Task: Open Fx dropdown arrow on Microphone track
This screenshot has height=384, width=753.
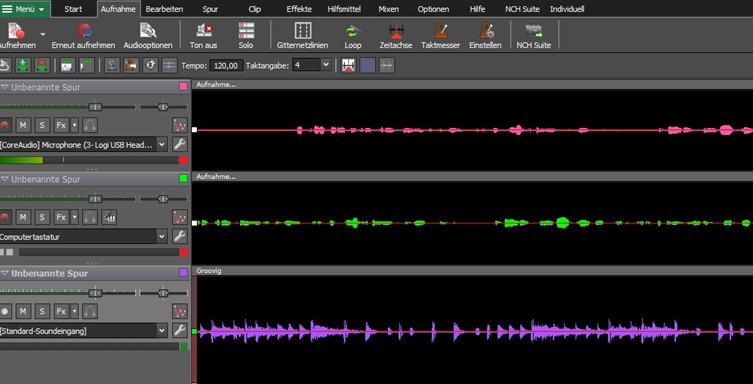Action: coord(74,125)
